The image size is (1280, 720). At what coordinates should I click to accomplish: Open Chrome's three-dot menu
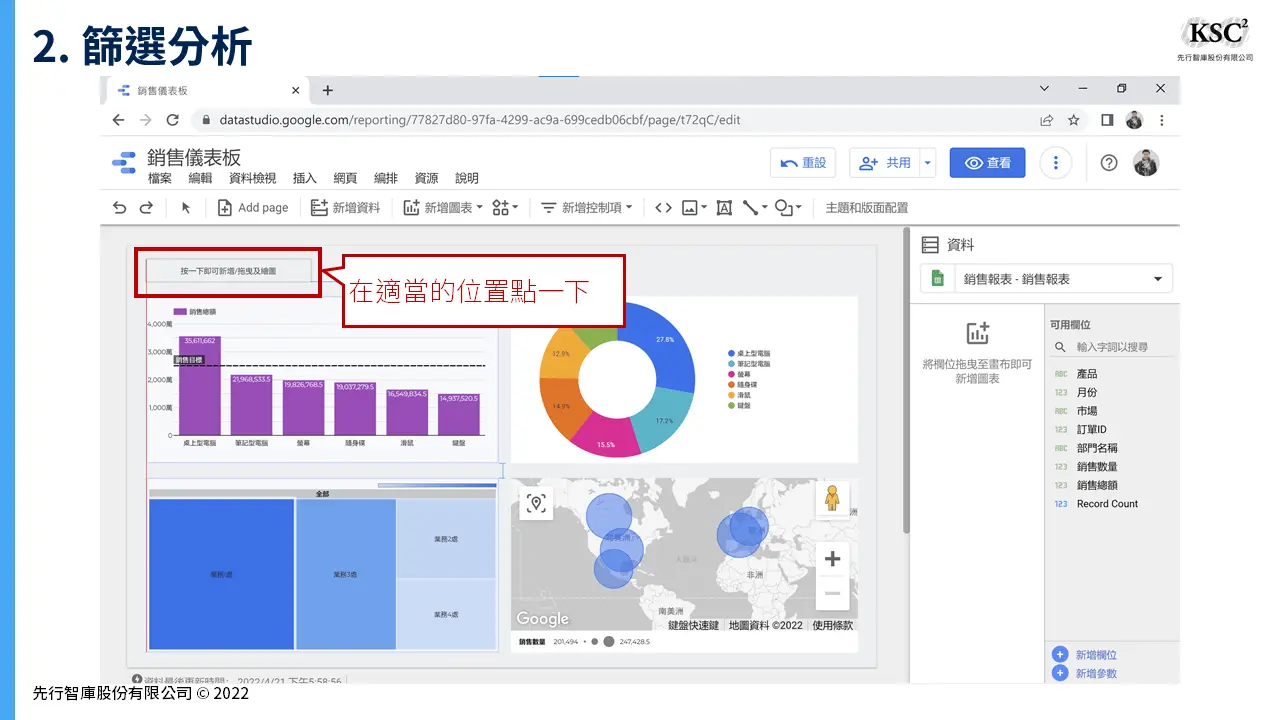coord(1161,120)
